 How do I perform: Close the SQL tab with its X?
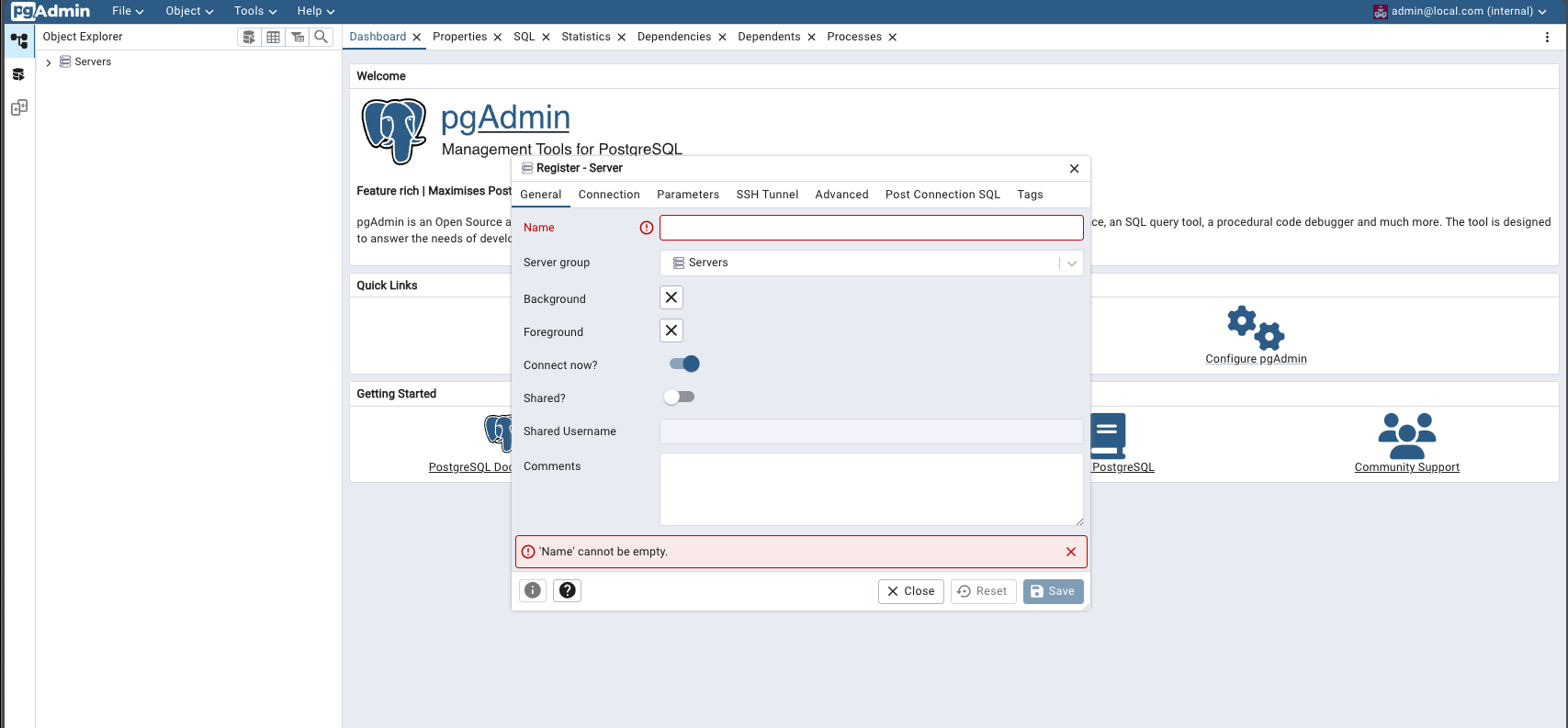[x=546, y=38]
